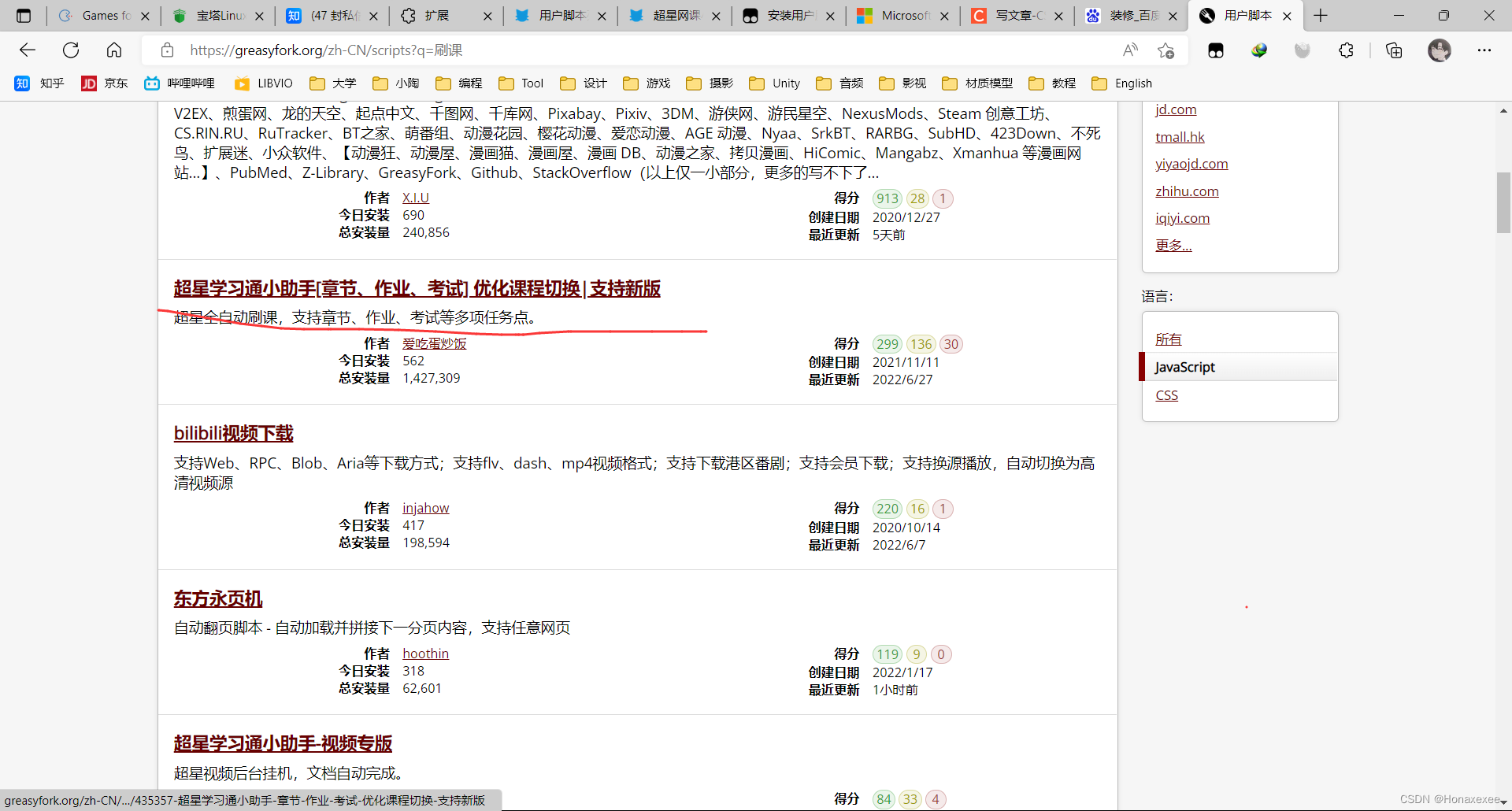Show more sites via 更多... link
This screenshot has height=811, width=1512.
click(1173, 246)
